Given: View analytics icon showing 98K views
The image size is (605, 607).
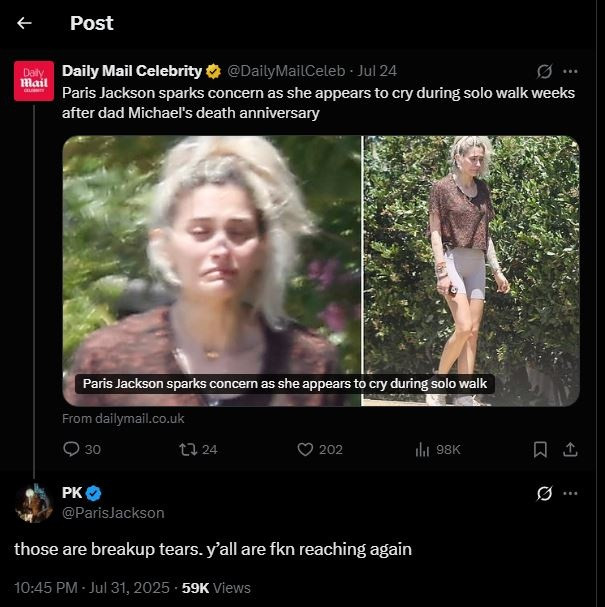Looking at the screenshot, I should 422,450.
